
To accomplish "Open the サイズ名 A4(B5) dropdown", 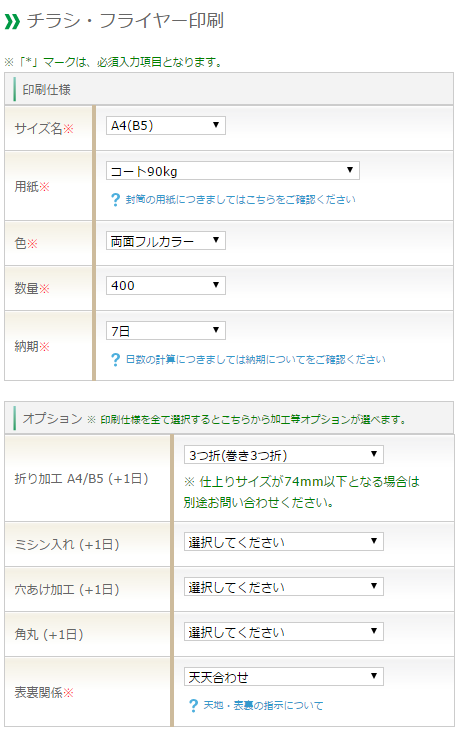I will [166, 126].
